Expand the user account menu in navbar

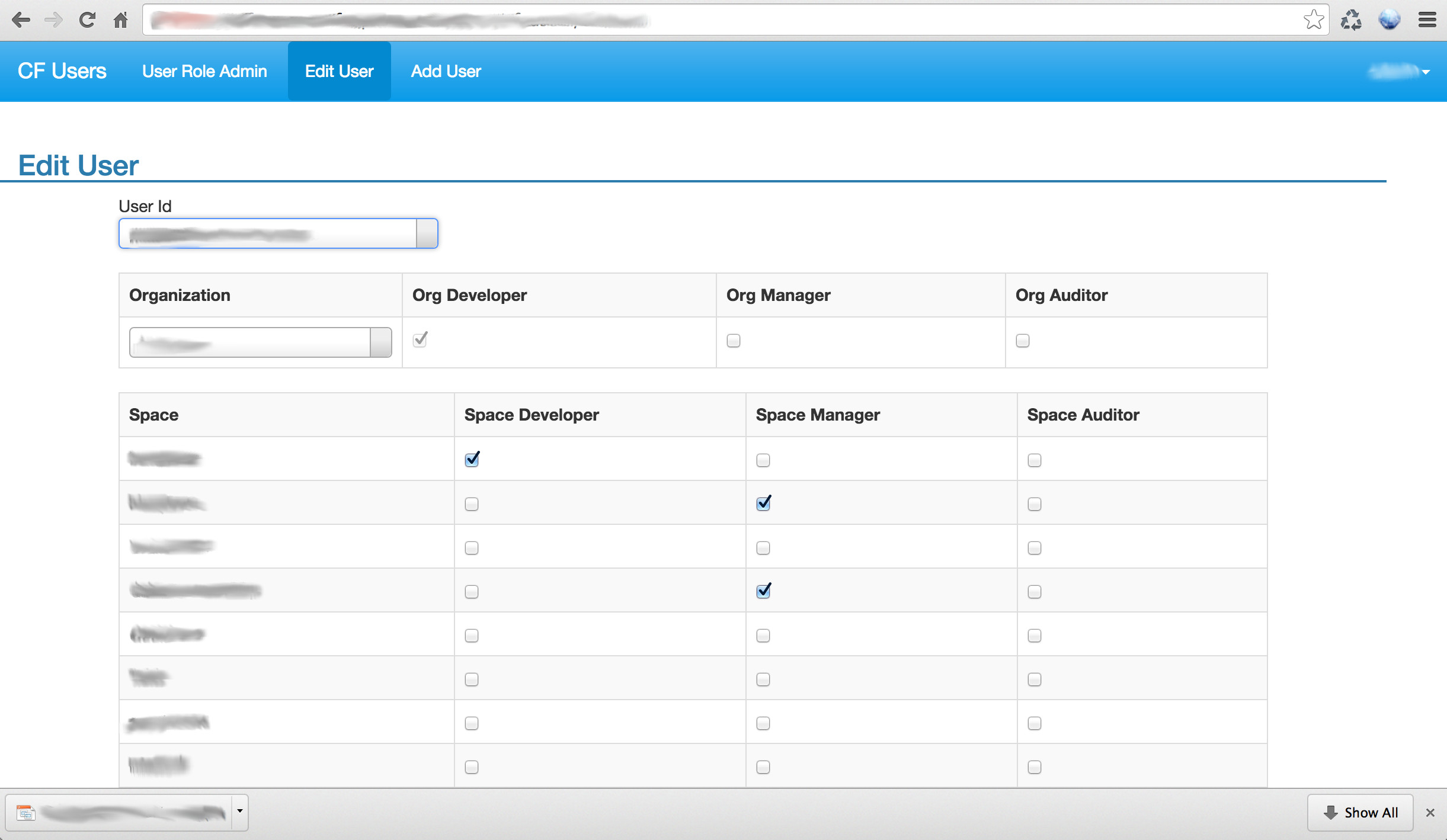tap(1400, 72)
